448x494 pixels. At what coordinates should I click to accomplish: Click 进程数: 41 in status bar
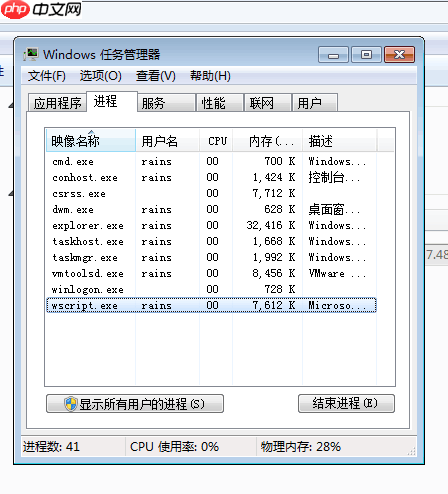click(x=51, y=447)
